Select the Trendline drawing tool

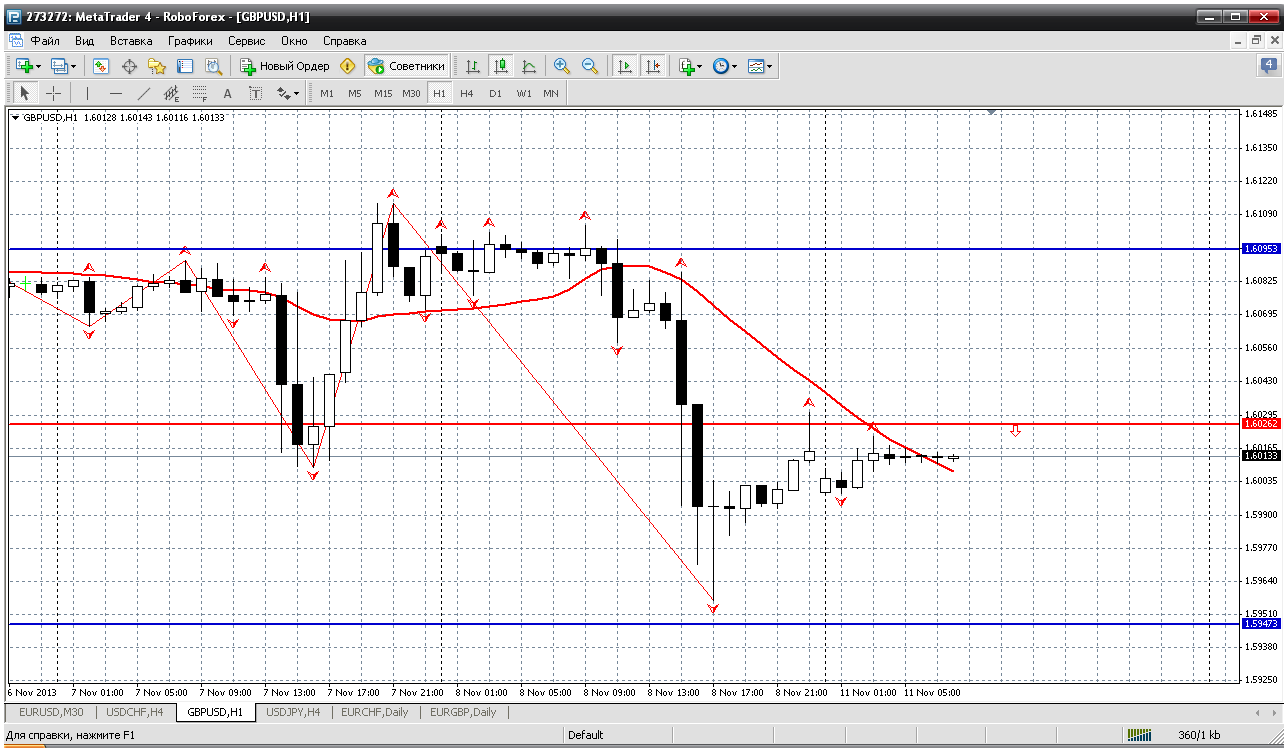click(x=143, y=93)
